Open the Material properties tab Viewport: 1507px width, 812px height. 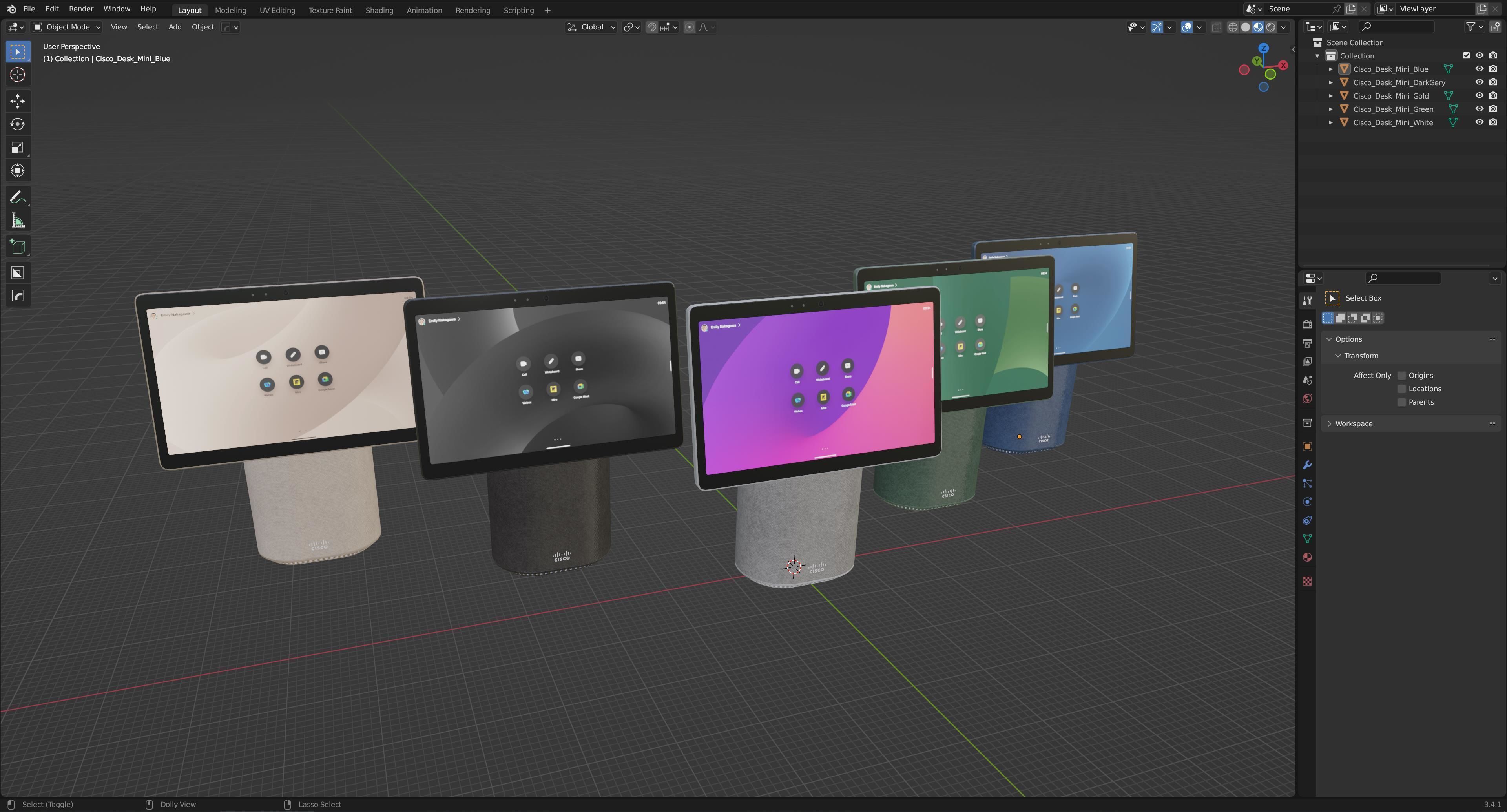coord(1307,558)
